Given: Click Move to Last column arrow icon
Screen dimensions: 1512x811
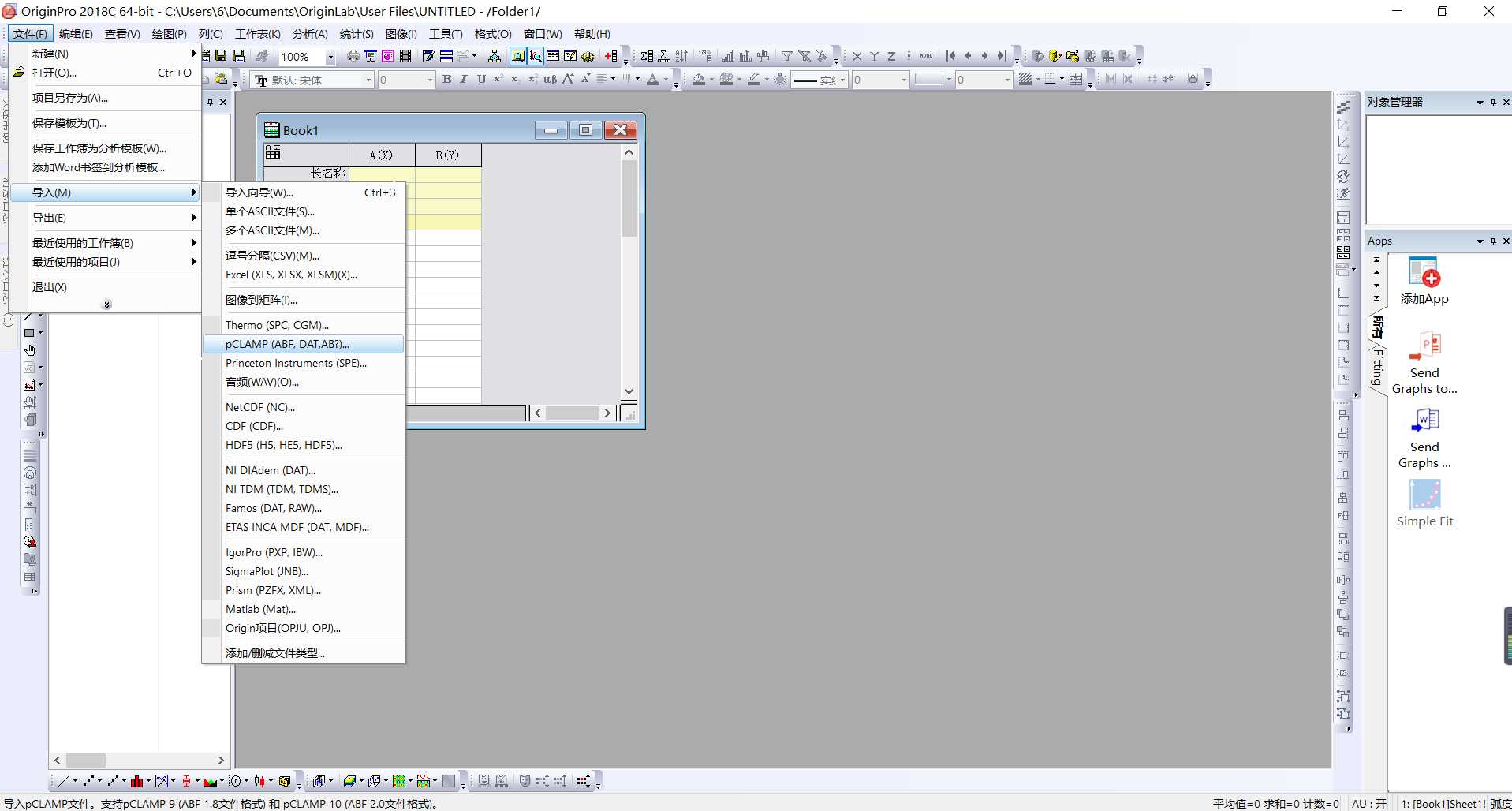Looking at the screenshot, I should (1002, 56).
